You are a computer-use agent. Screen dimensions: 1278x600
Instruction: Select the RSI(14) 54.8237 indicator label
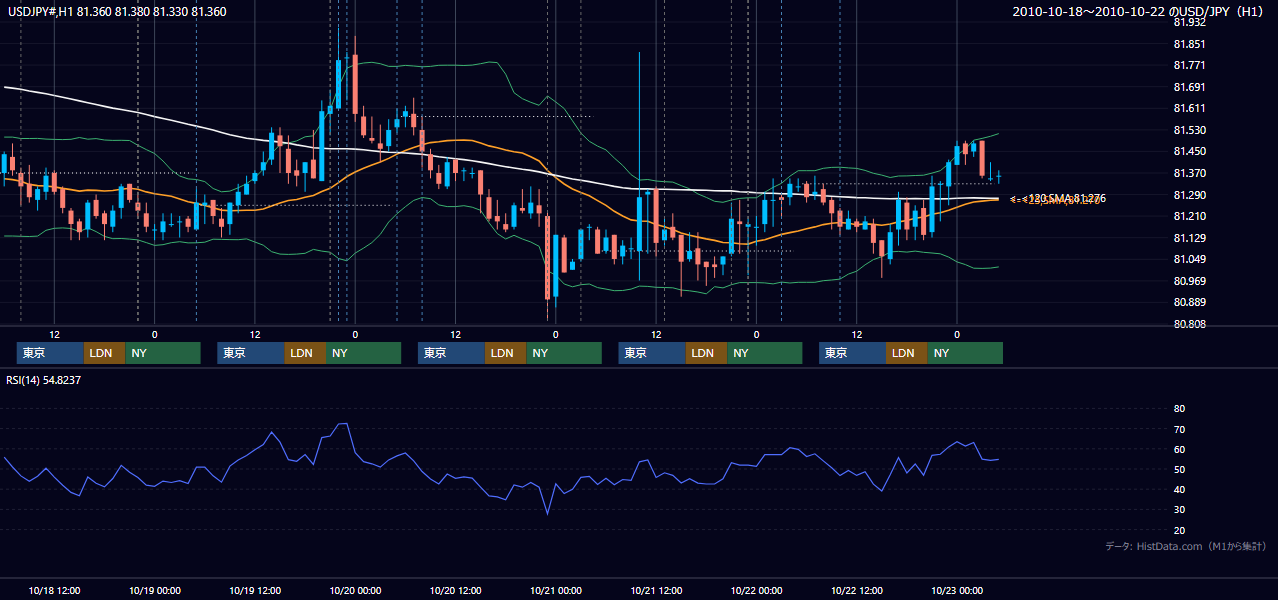coord(43,380)
